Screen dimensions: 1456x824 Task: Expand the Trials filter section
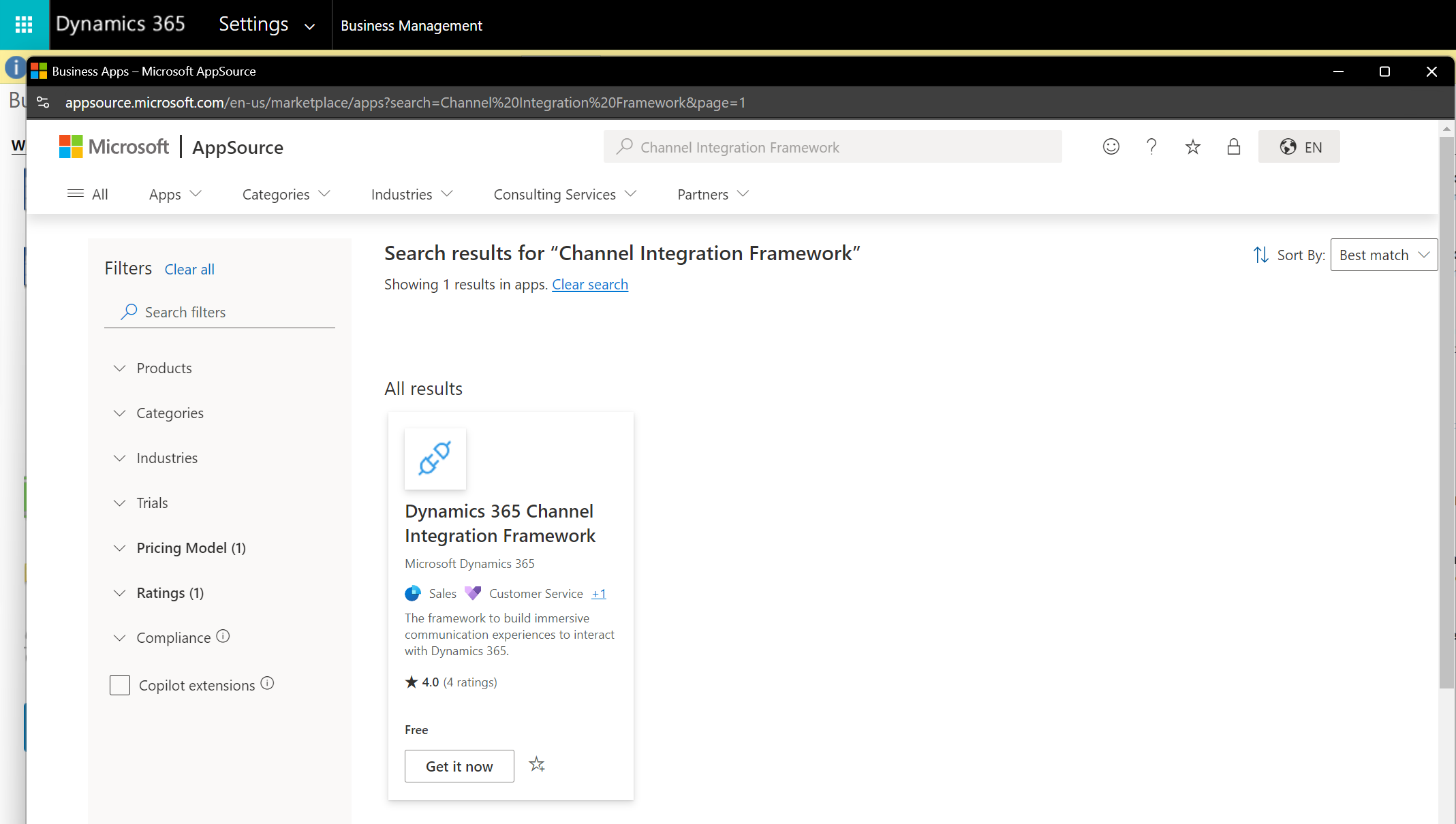pyautogui.click(x=140, y=503)
